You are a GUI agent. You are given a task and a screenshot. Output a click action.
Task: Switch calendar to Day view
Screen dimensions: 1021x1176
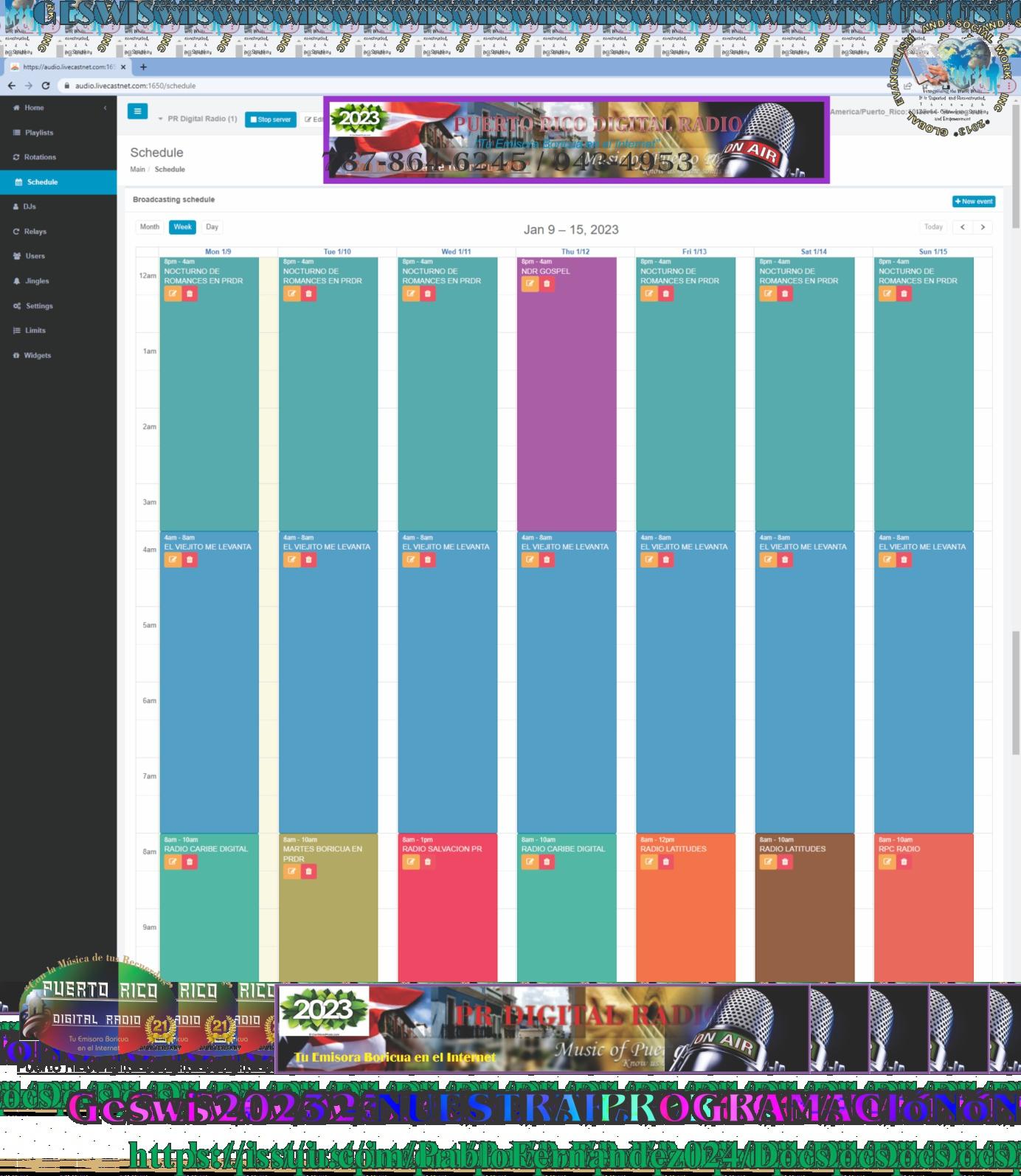coord(212,227)
